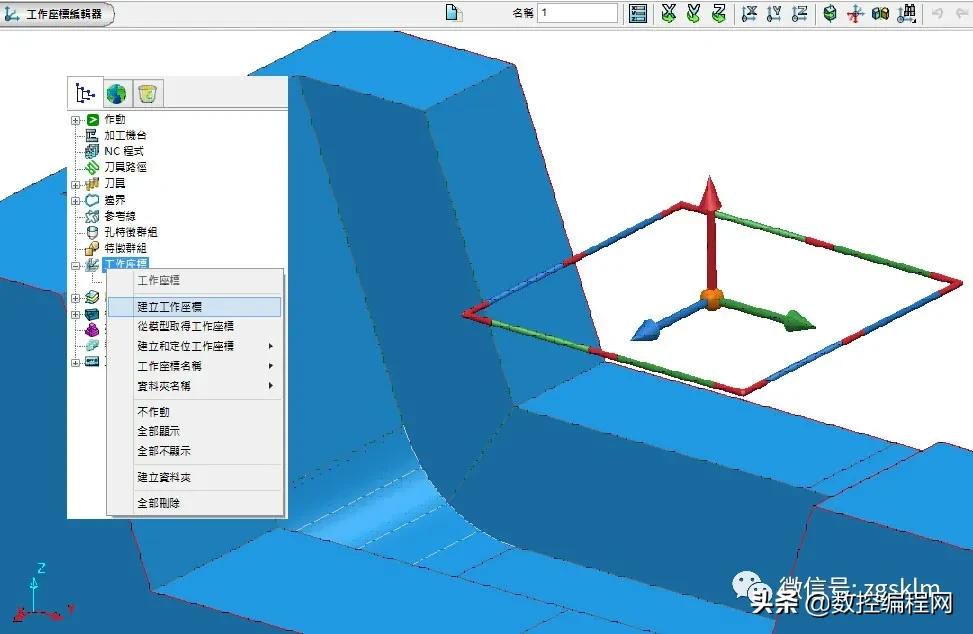This screenshot has height=634, width=973.
Task: Choose 建立資料夾 from context menu
Action: 195,477
